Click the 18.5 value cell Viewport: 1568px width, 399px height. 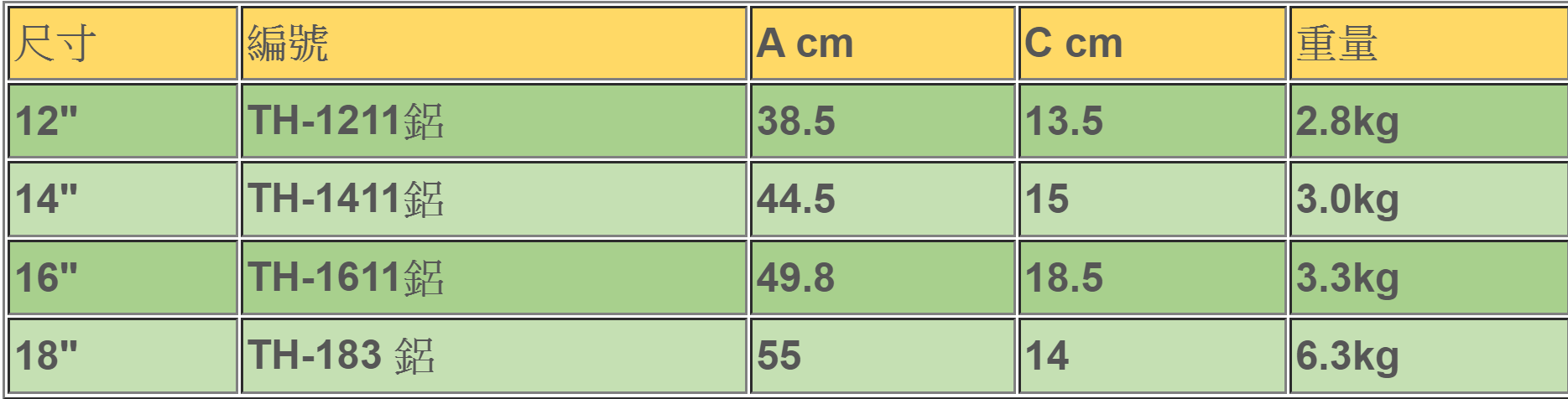pos(1153,277)
